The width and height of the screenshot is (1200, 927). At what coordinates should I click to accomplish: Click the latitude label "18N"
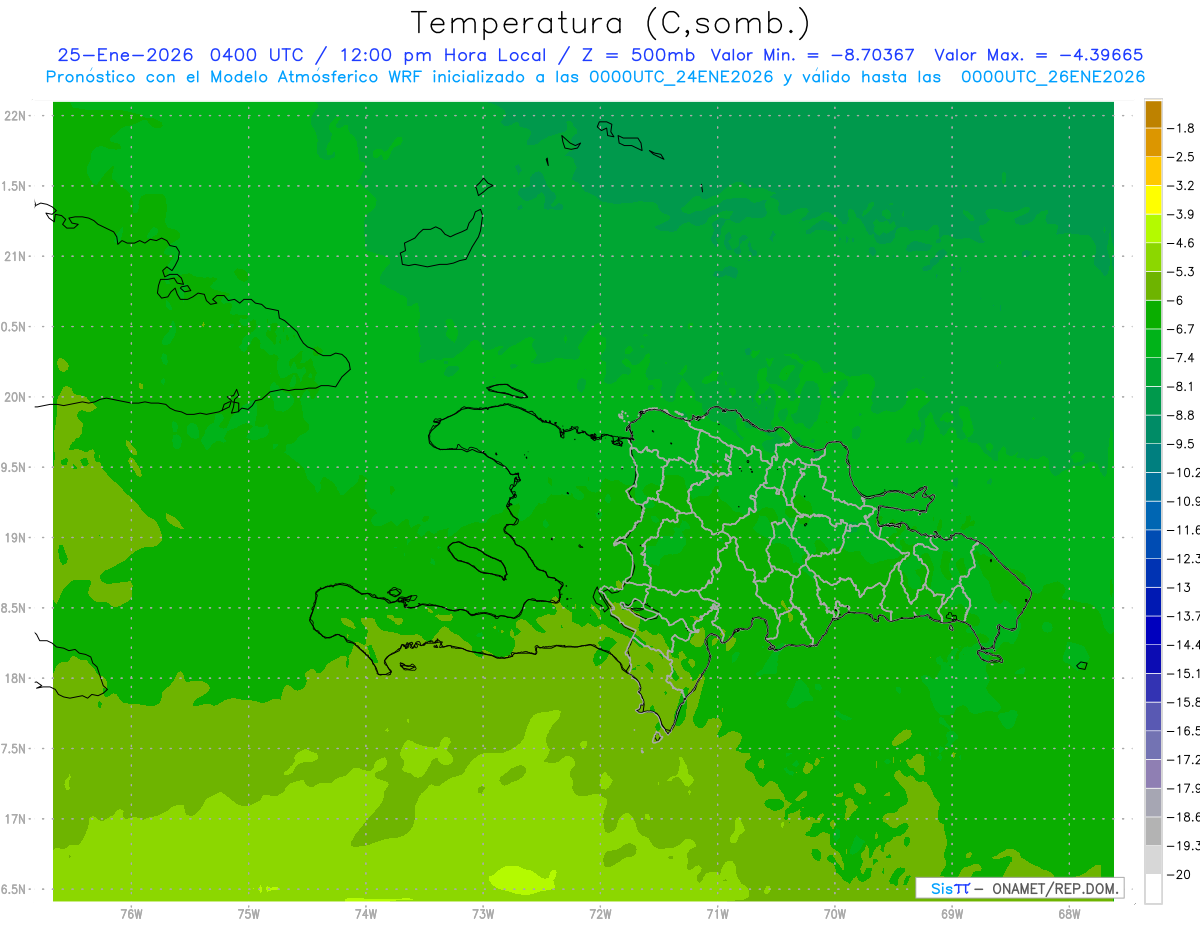15,679
